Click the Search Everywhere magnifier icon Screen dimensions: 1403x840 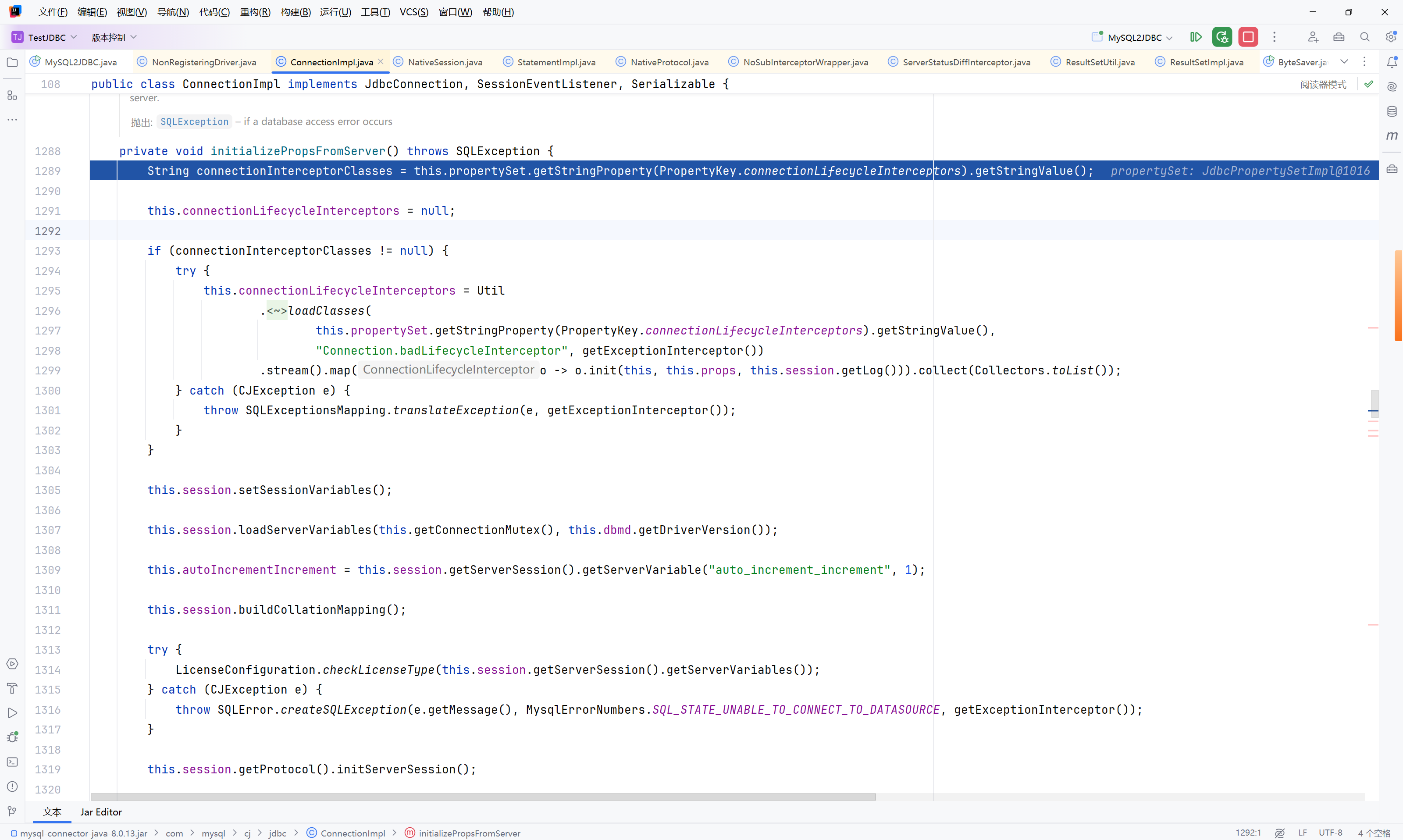click(x=1364, y=37)
